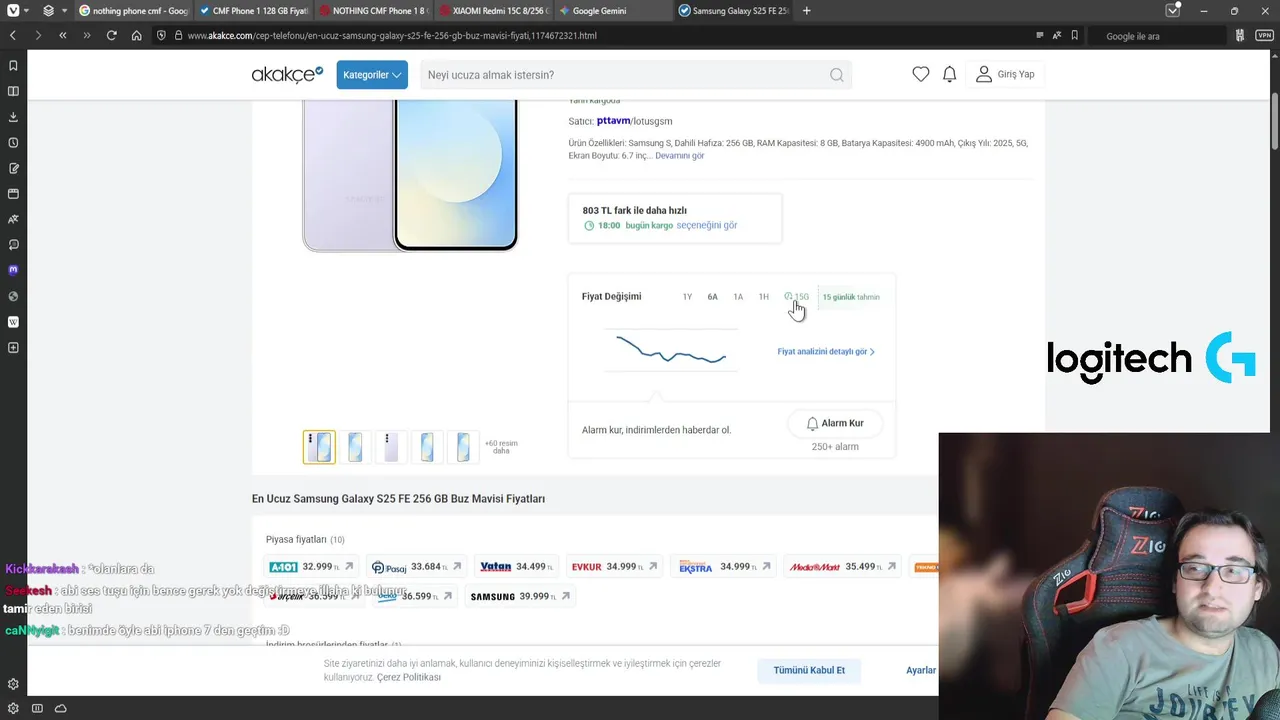Open Reading List panel in sidebar
The width and height of the screenshot is (1280, 720).
(13, 91)
